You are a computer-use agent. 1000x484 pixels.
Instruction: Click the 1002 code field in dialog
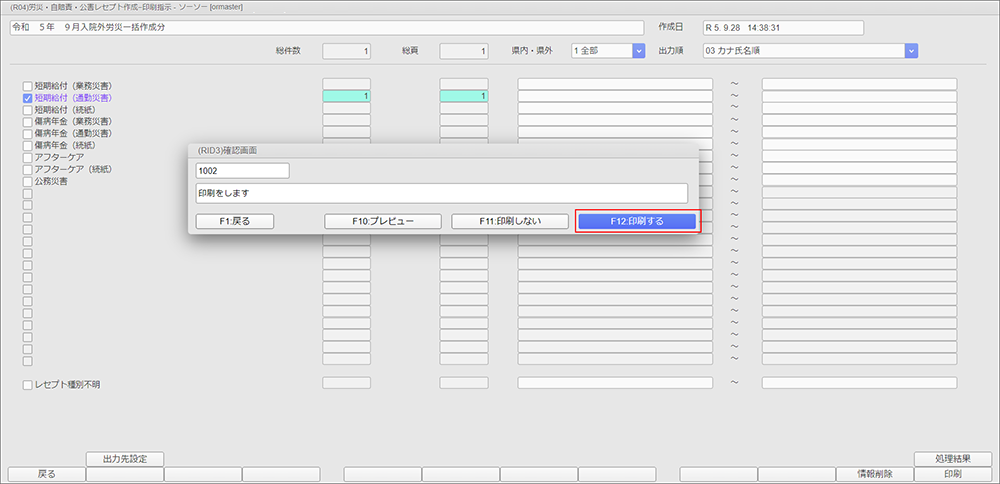pyautogui.click(x=242, y=171)
